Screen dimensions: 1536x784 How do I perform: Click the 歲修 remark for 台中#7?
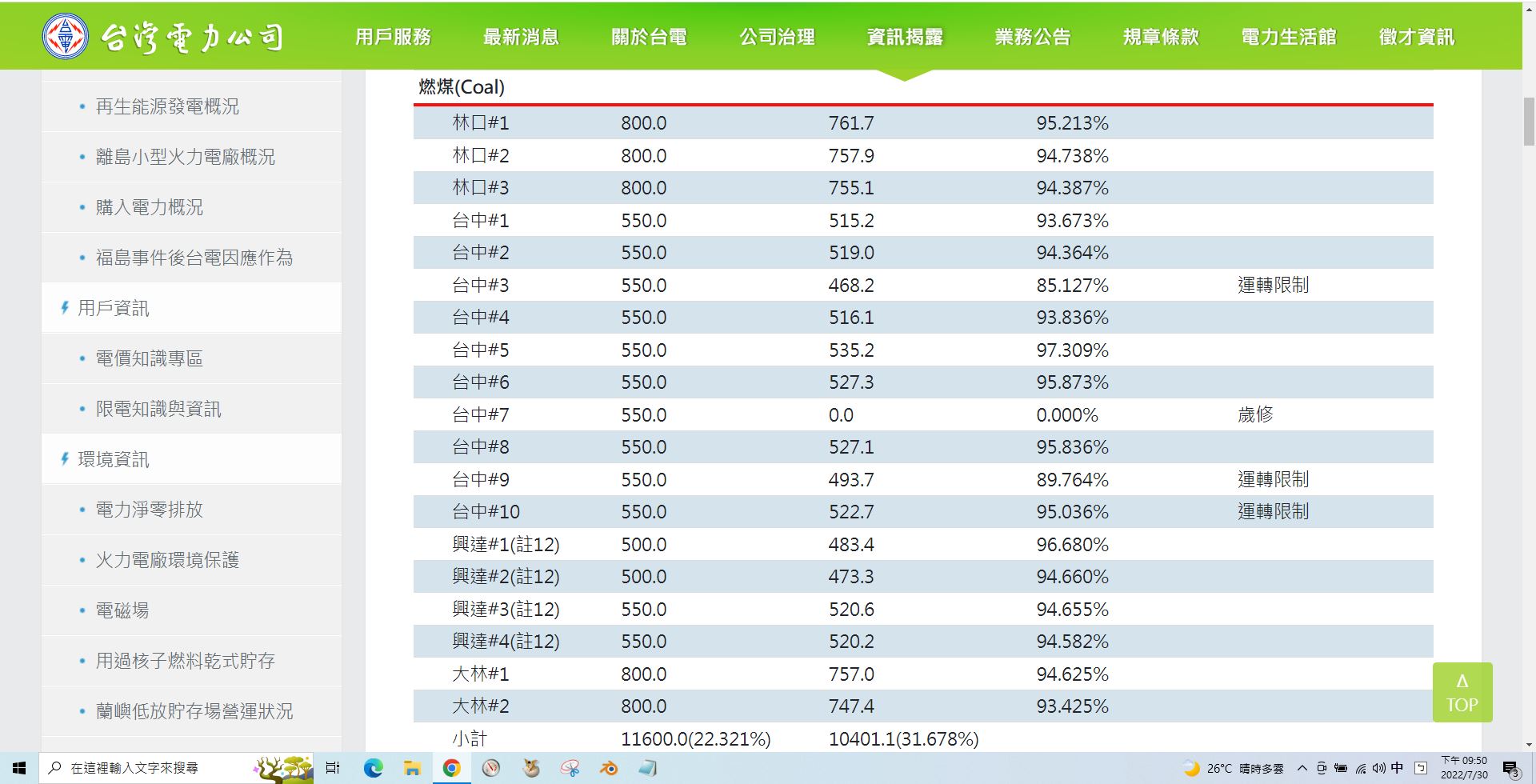[1255, 414]
